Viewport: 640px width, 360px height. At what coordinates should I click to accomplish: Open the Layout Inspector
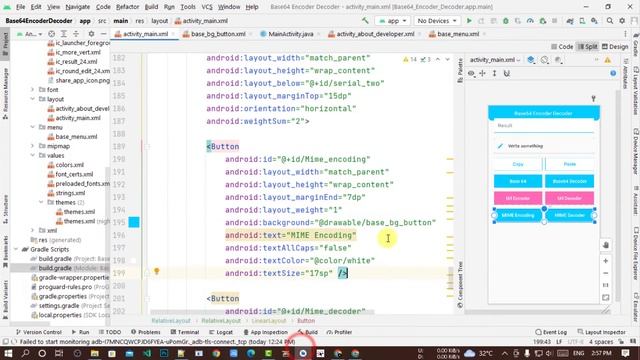pos(602,332)
